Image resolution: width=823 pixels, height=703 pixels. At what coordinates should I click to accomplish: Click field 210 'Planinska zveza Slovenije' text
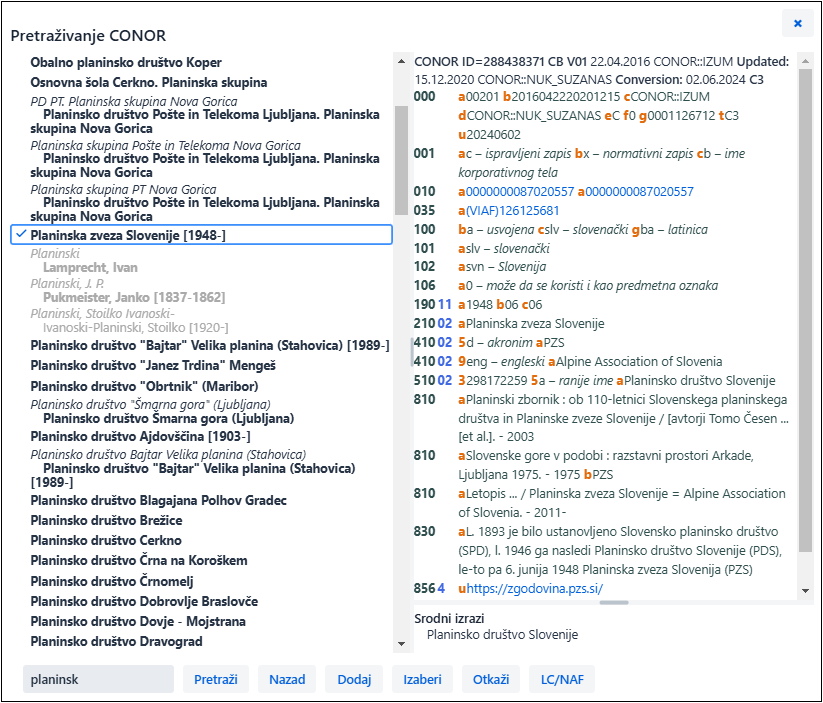point(535,323)
